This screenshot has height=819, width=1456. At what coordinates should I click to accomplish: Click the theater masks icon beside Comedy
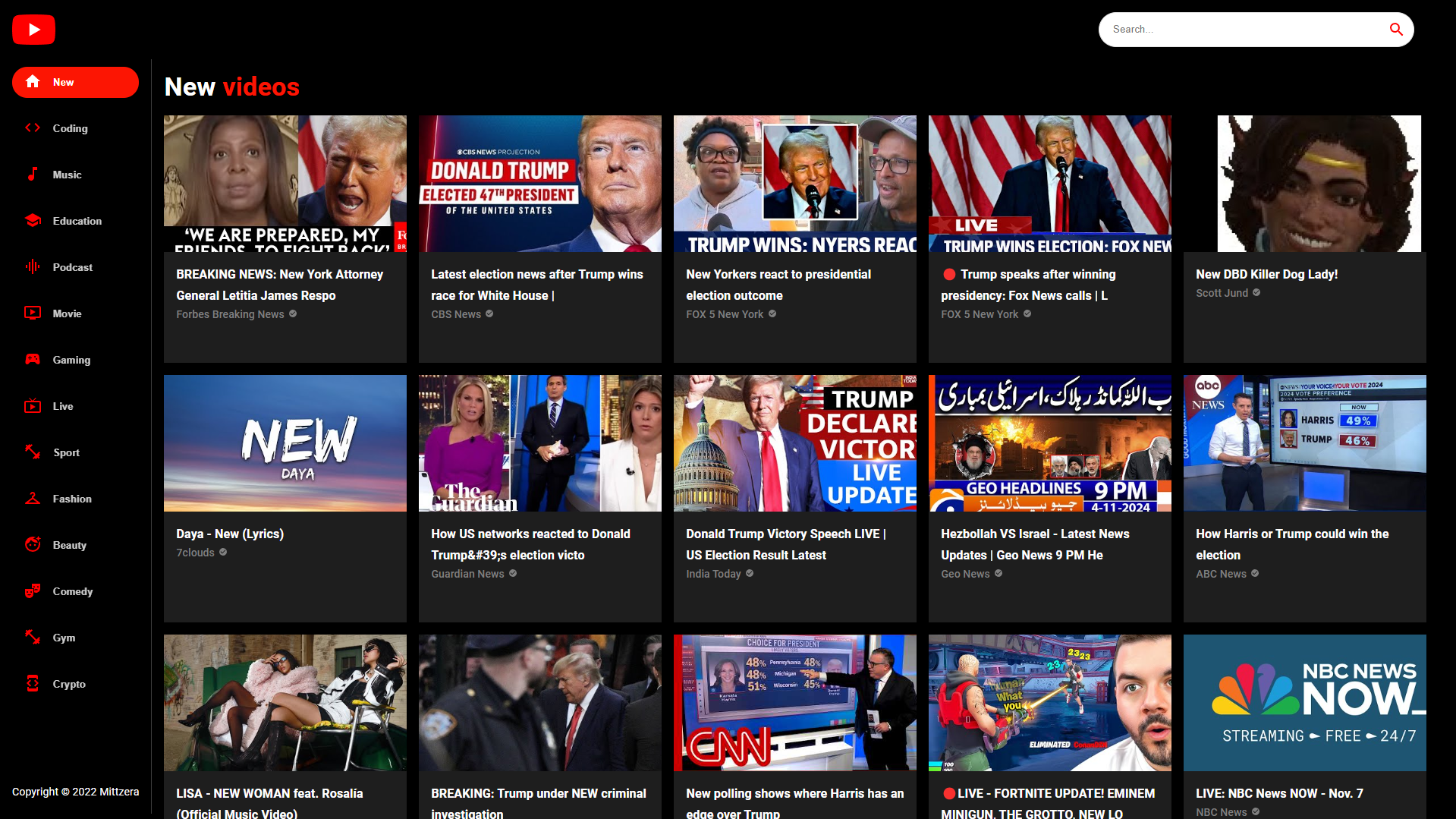[x=33, y=591]
